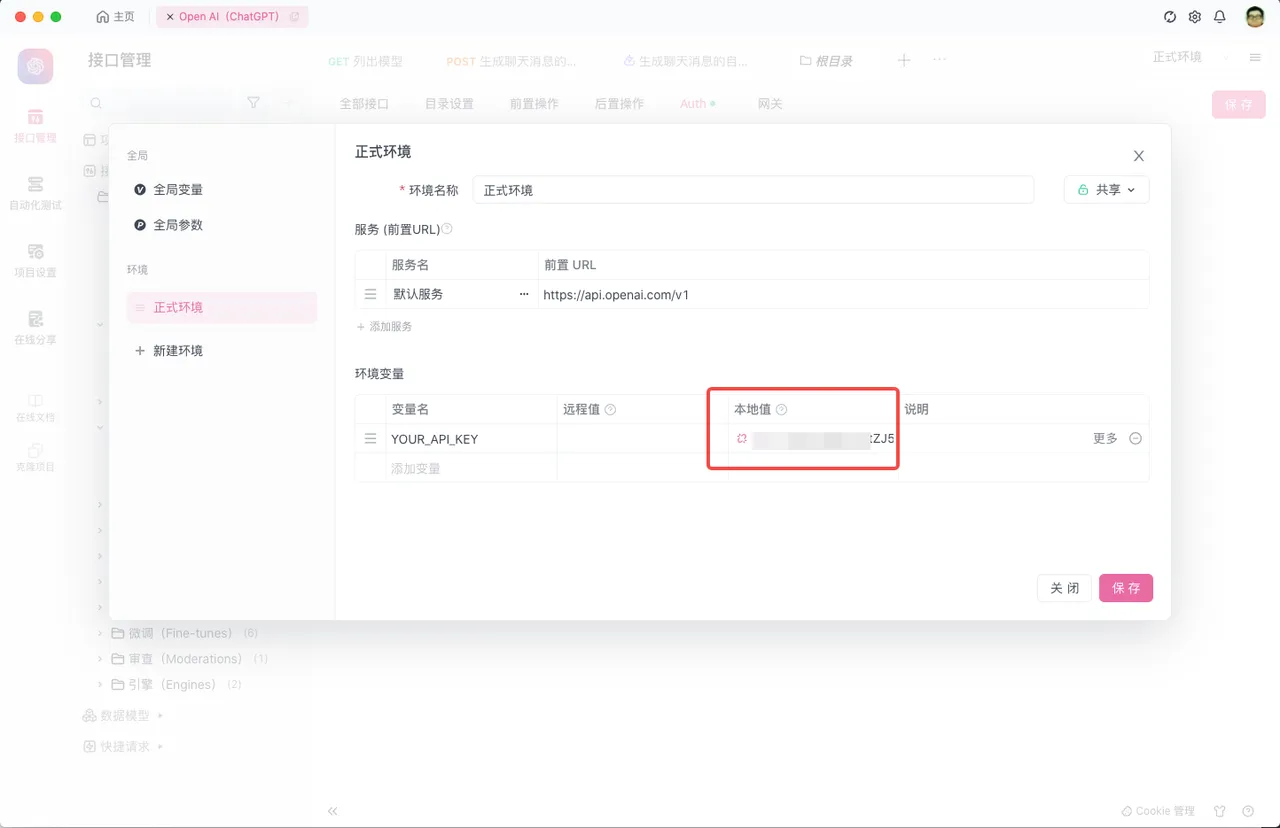Select the YOUR_API_KEY variable name cell
The width and height of the screenshot is (1280, 828).
[471, 439]
